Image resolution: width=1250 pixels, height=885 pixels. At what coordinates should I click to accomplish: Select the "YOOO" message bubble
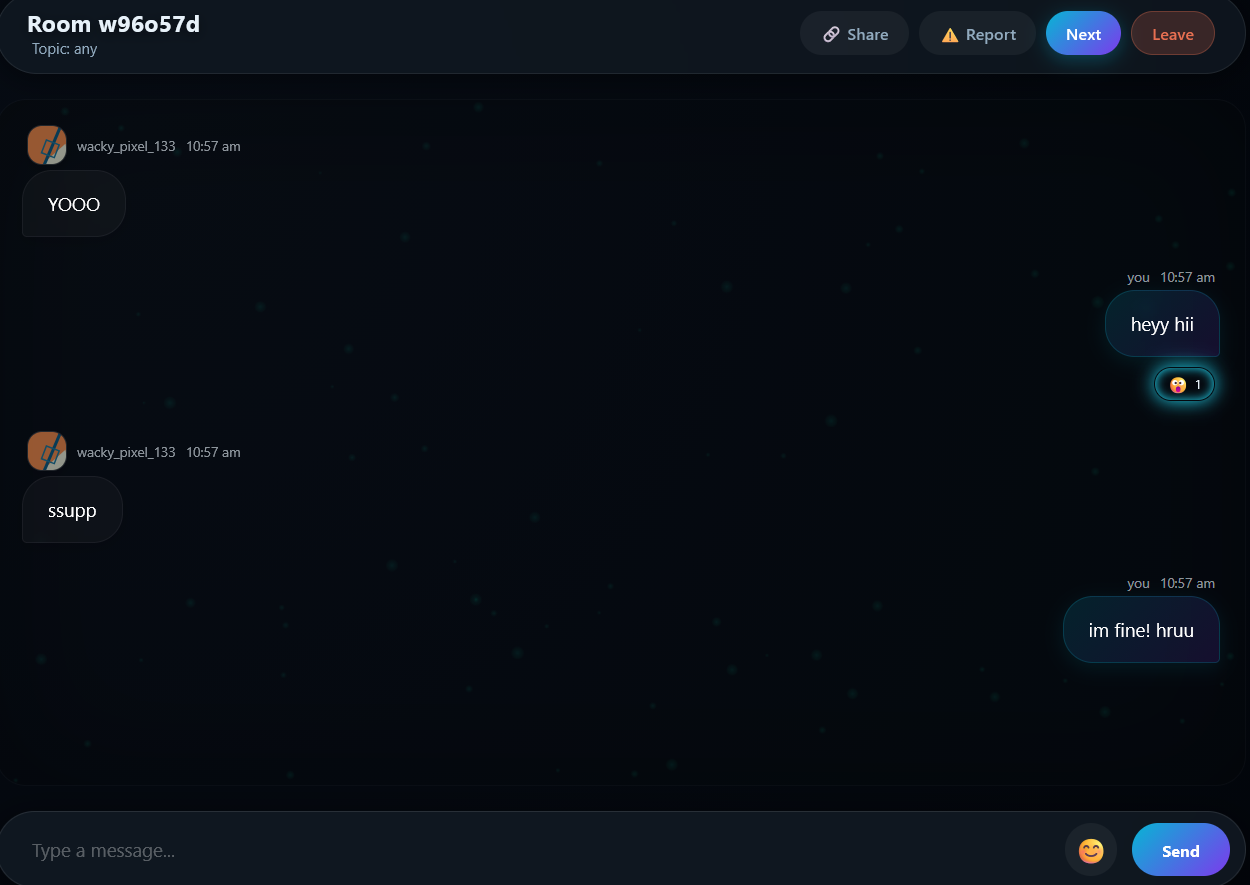72,204
